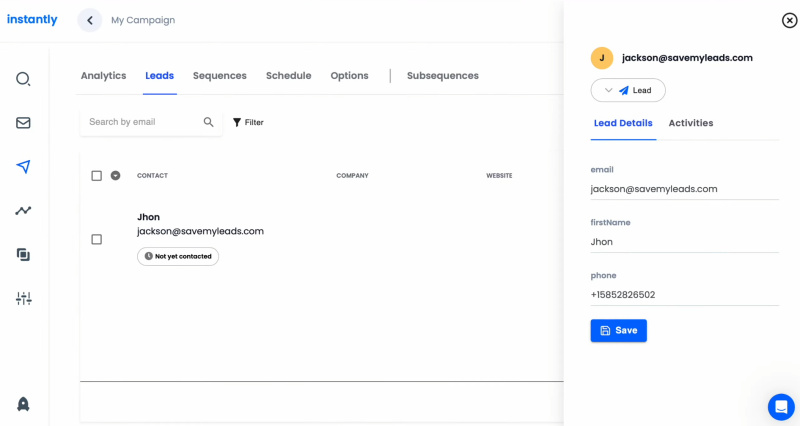Open the mail inbox sidebar icon

pos(23,123)
